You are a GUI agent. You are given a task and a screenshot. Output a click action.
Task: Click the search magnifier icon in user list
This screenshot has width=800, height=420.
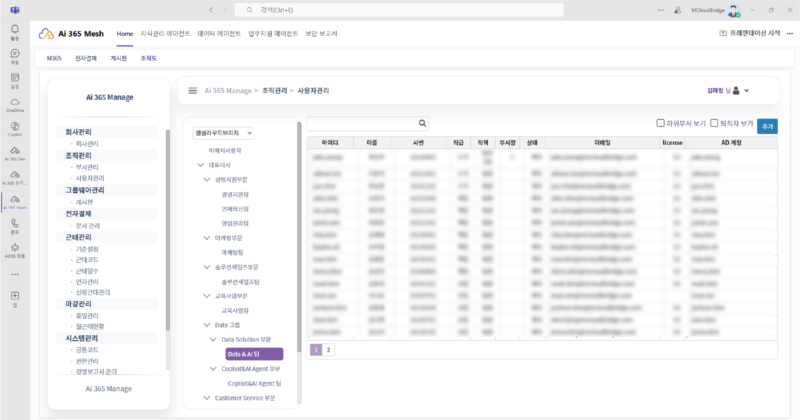pyautogui.click(x=423, y=124)
